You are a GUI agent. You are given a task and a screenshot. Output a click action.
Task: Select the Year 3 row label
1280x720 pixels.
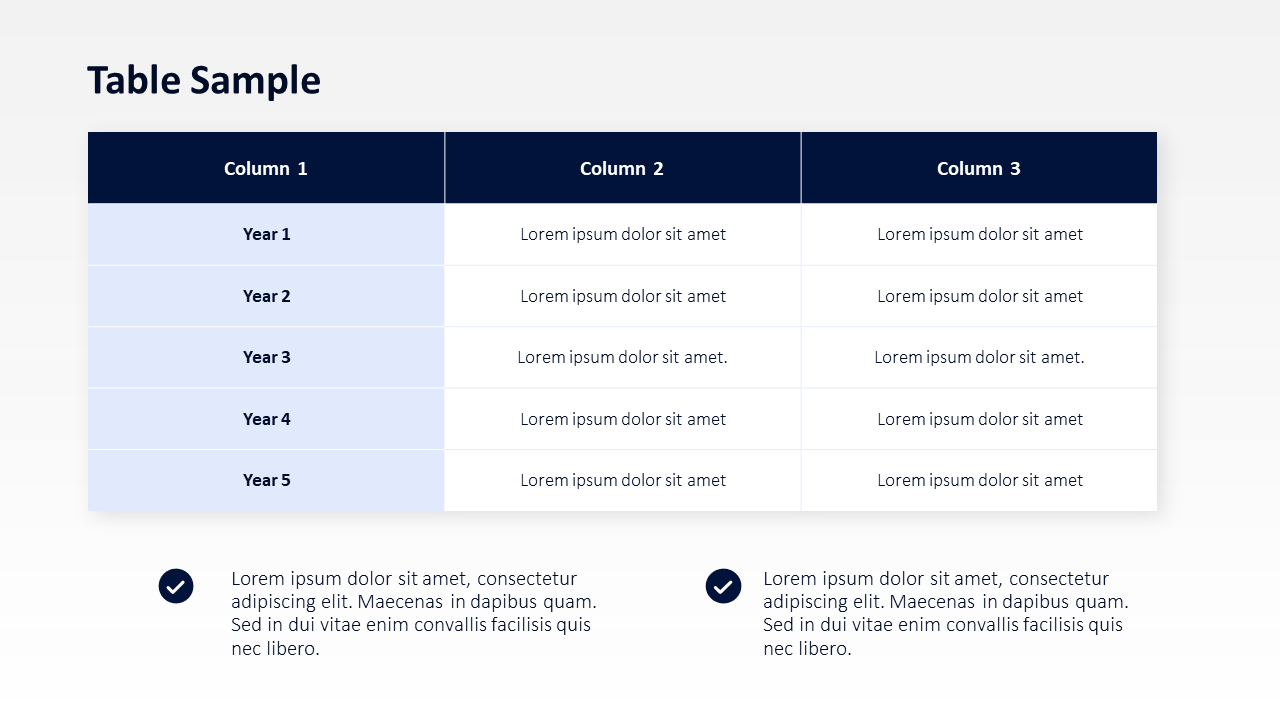[266, 357]
